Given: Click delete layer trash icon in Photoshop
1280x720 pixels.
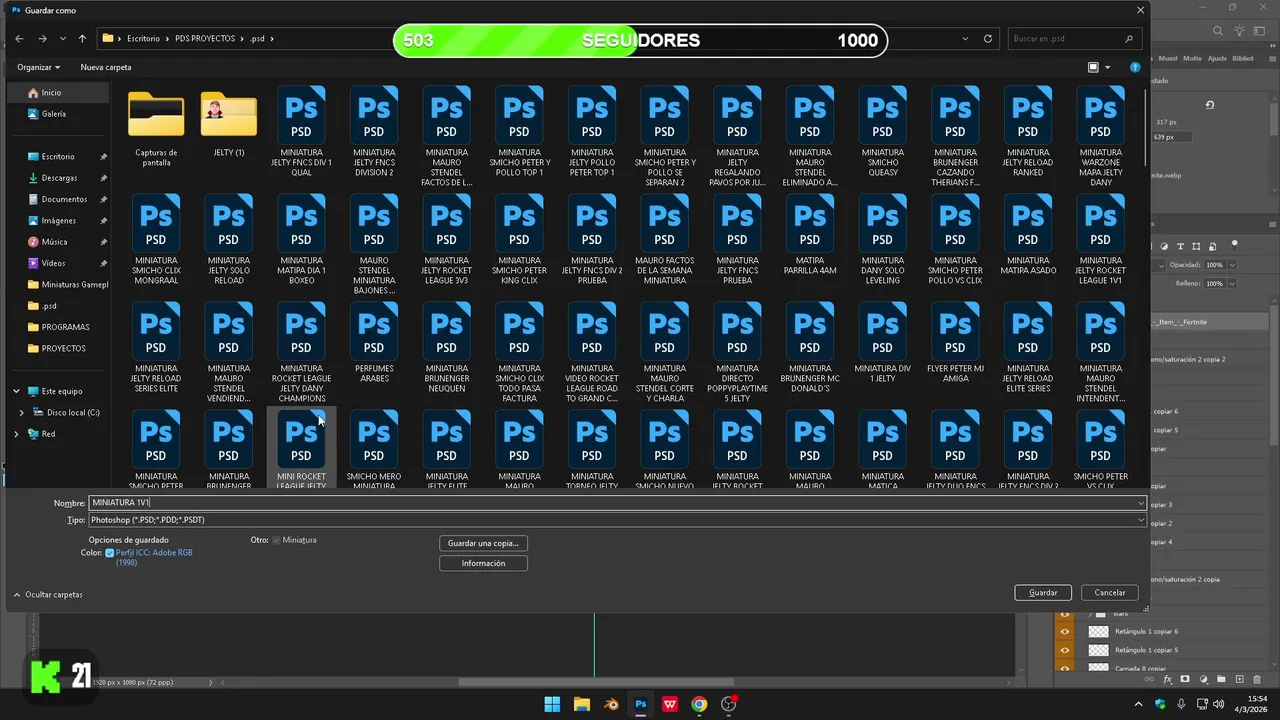Looking at the screenshot, I should tap(1258, 679).
